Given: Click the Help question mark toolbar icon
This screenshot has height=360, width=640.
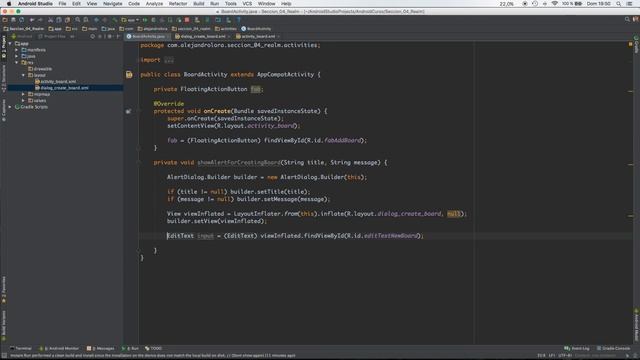Looking at the screenshot, I should click(x=239, y=20).
